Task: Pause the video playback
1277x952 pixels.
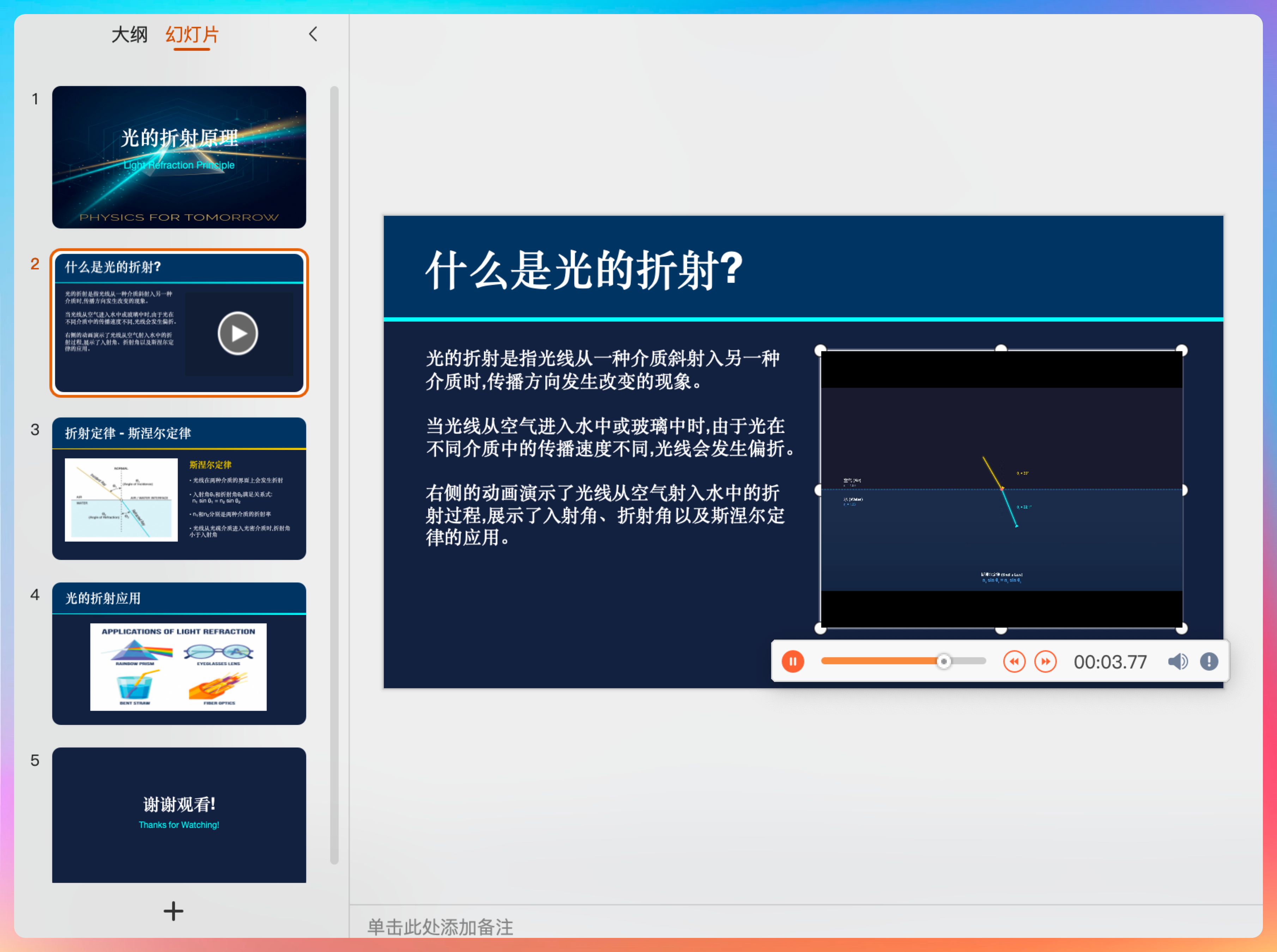Action: tap(793, 661)
